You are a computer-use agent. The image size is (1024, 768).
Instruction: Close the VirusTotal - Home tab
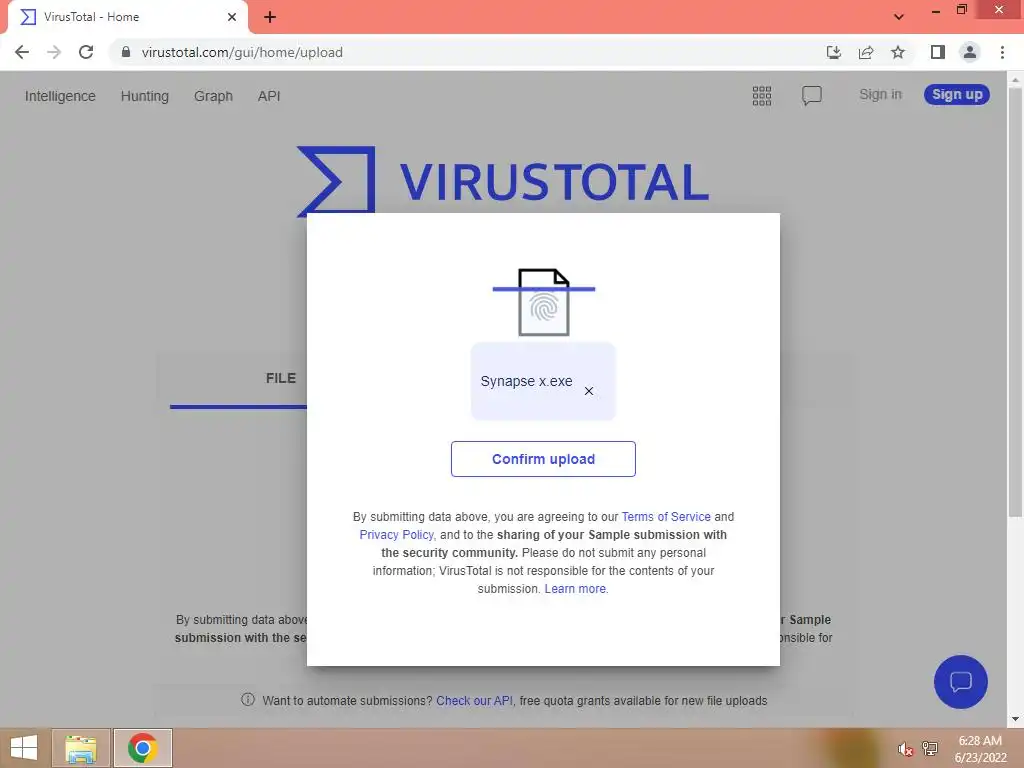click(232, 17)
